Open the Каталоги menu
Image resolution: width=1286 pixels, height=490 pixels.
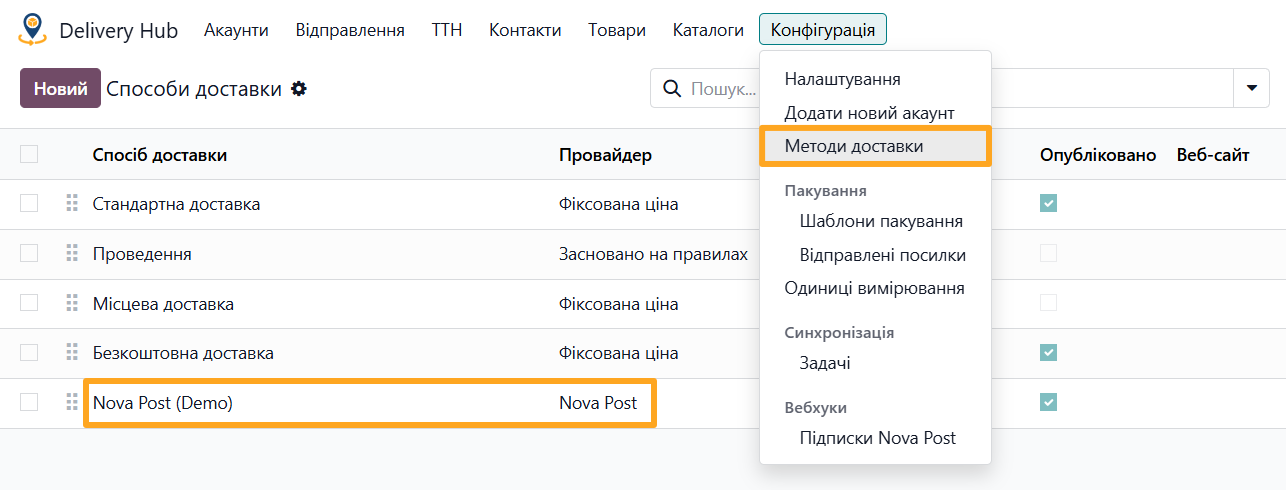click(x=708, y=30)
